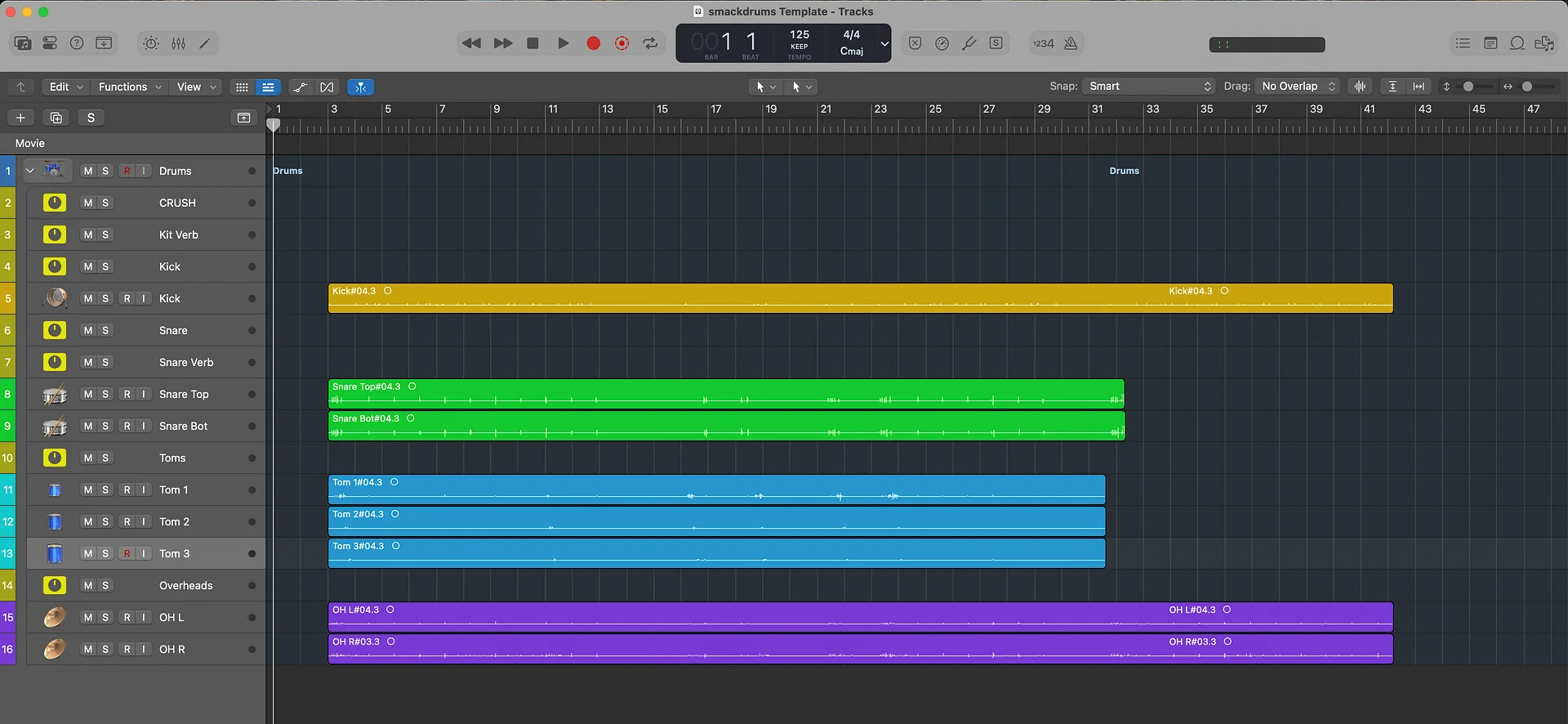Click bar 17 on the ruler
The height and width of the screenshot is (724, 1568).
tap(716, 109)
